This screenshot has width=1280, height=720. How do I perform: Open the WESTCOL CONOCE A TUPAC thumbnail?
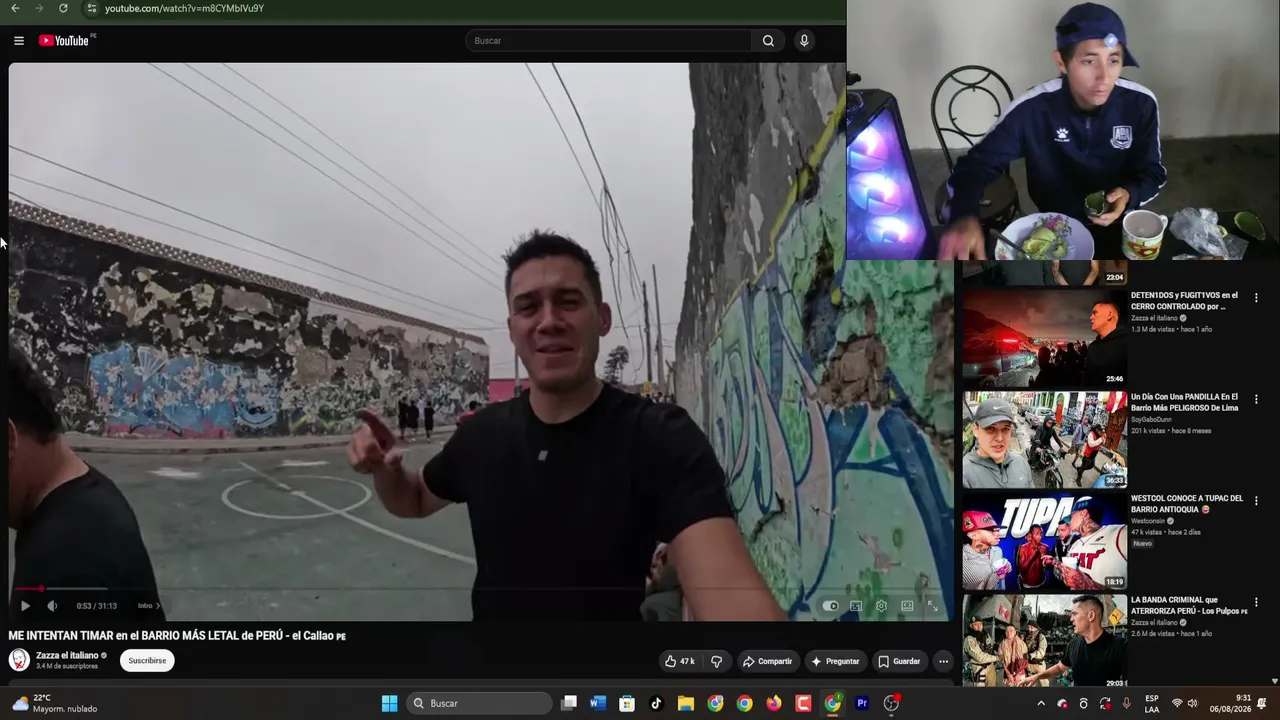point(1045,542)
